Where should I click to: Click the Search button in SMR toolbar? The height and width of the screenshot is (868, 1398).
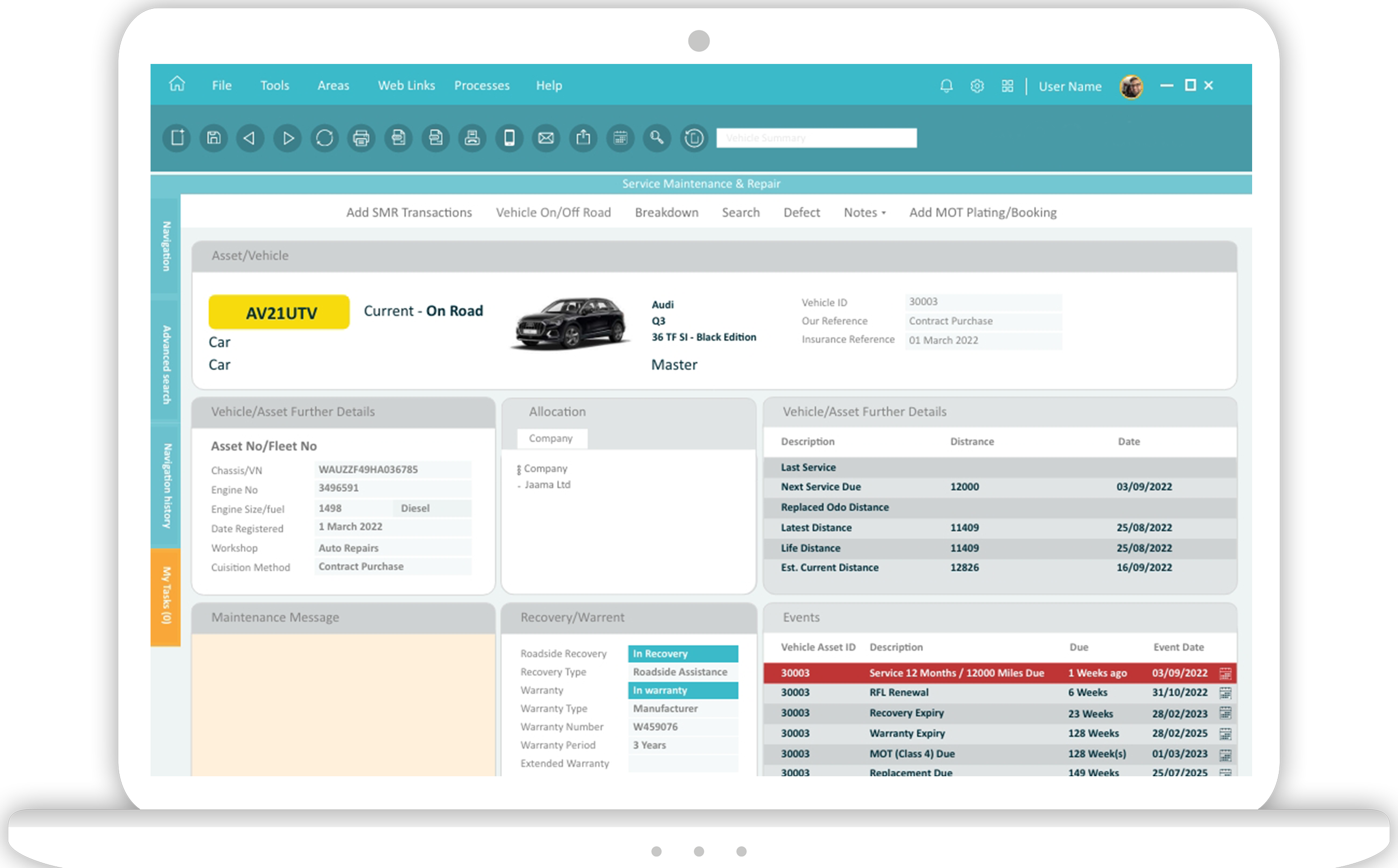[x=740, y=212]
